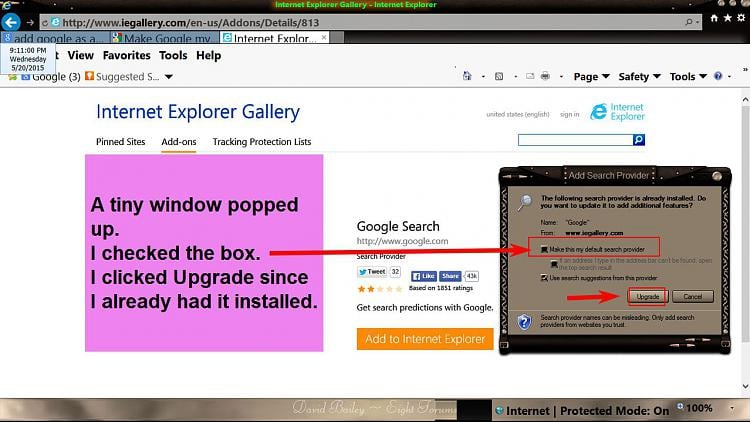Click the address bar search magnifier
750x422 pixels.
tap(689, 22)
